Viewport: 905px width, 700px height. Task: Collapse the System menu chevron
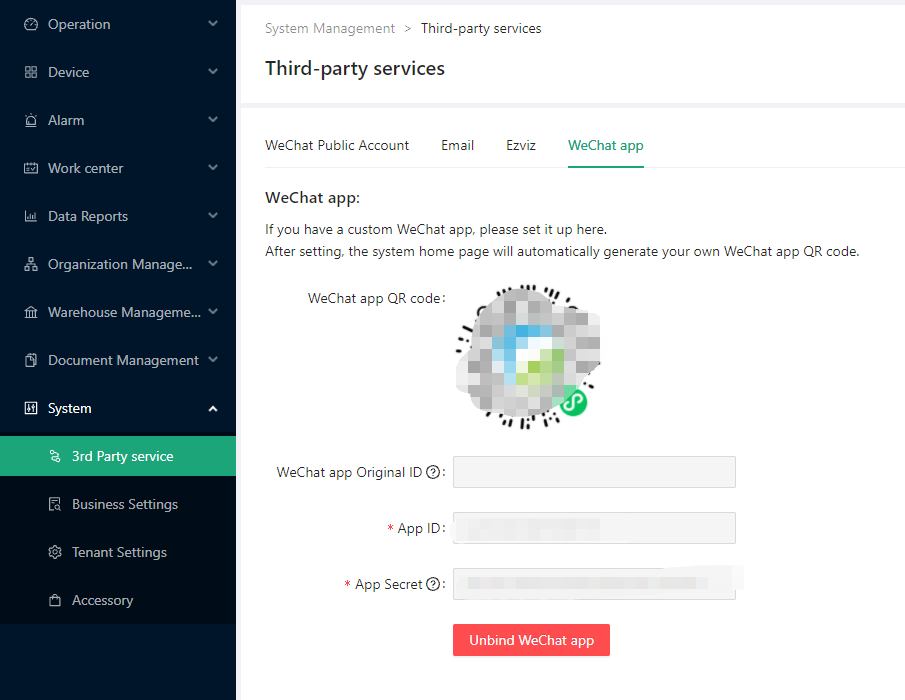(x=213, y=409)
